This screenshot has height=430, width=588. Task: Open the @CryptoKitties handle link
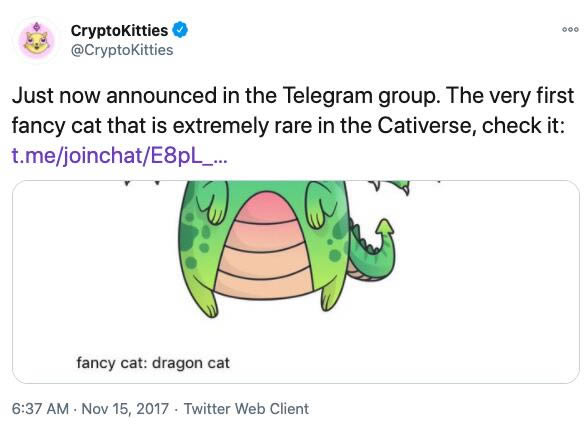pos(122,50)
